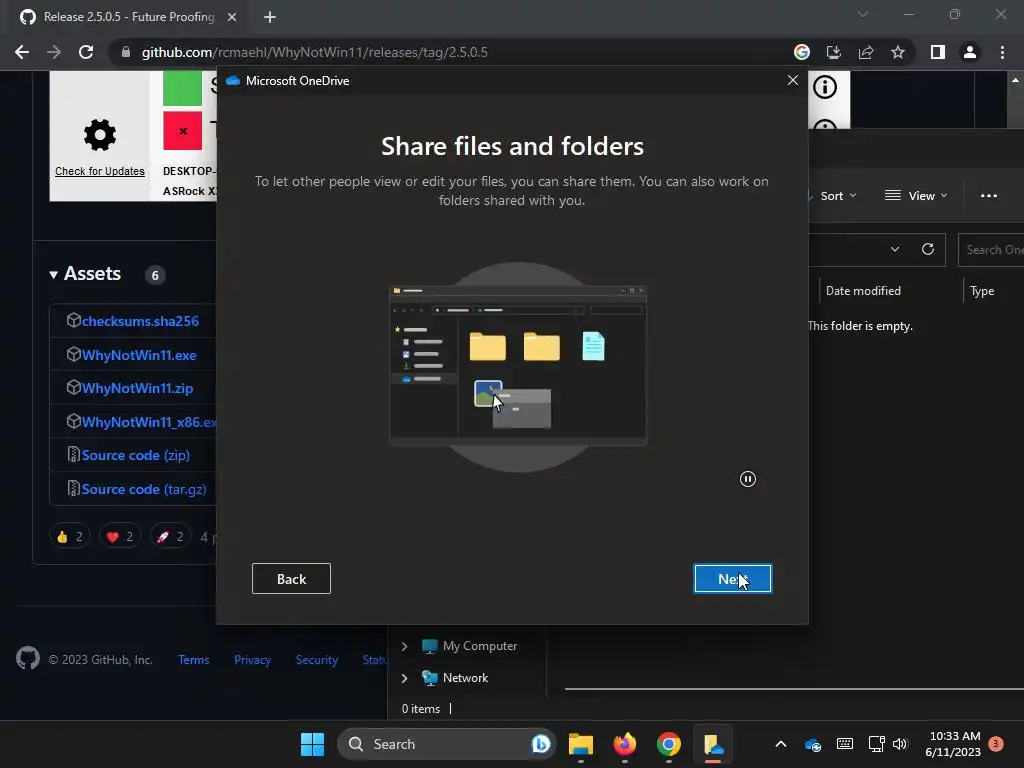Expand My Computer in navigation pane

[x=404, y=646]
